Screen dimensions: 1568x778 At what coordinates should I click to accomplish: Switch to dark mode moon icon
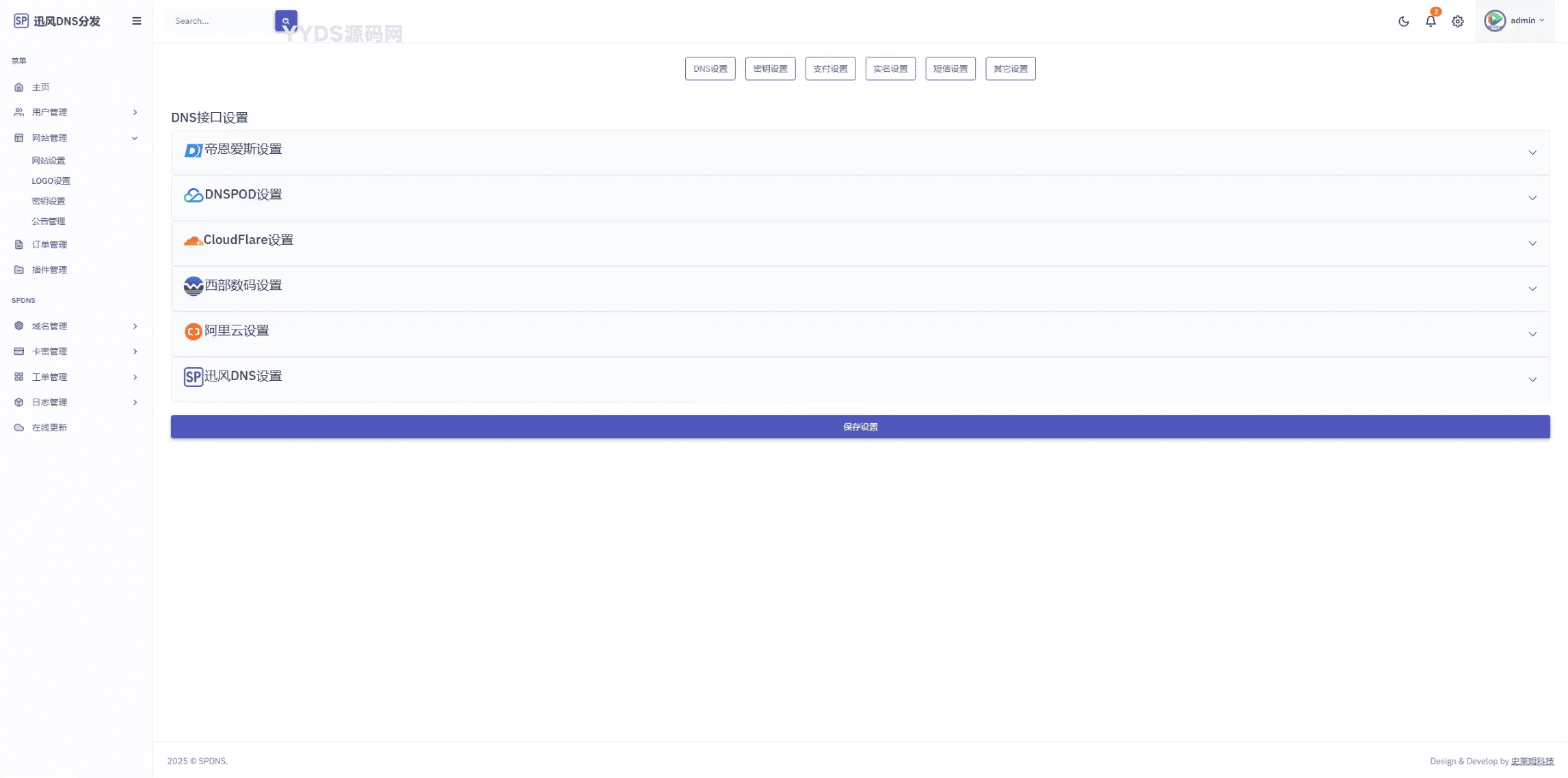pyautogui.click(x=1404, y=21)
